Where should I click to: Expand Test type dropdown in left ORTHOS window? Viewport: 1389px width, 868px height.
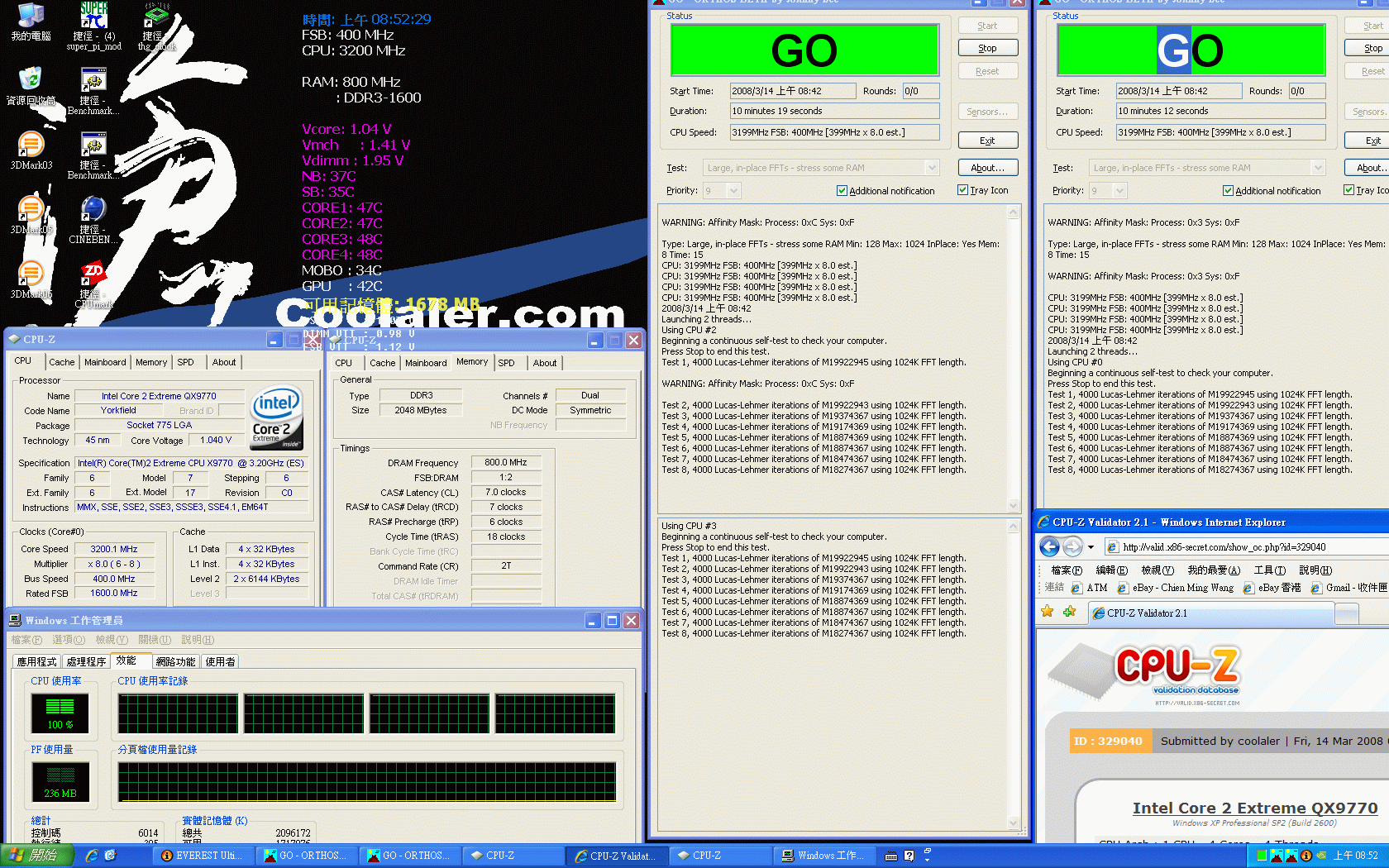tap(932, 168)
